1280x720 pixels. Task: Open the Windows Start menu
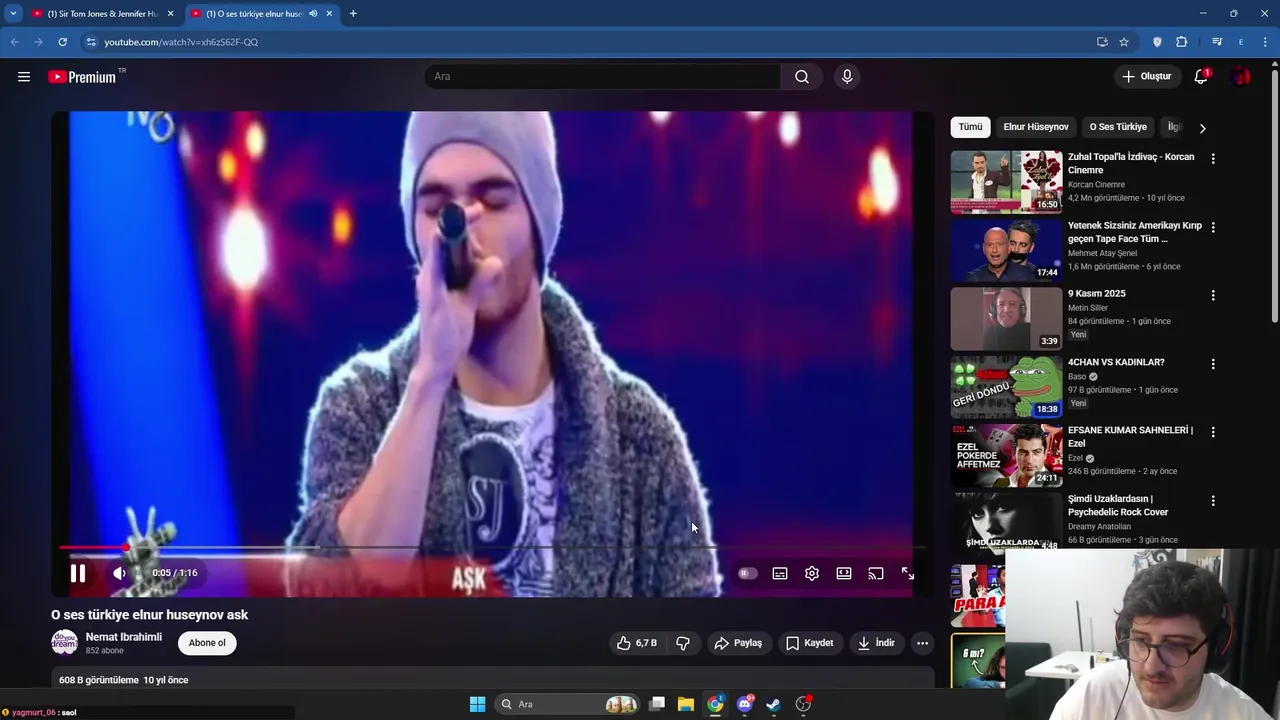point(477,704)
